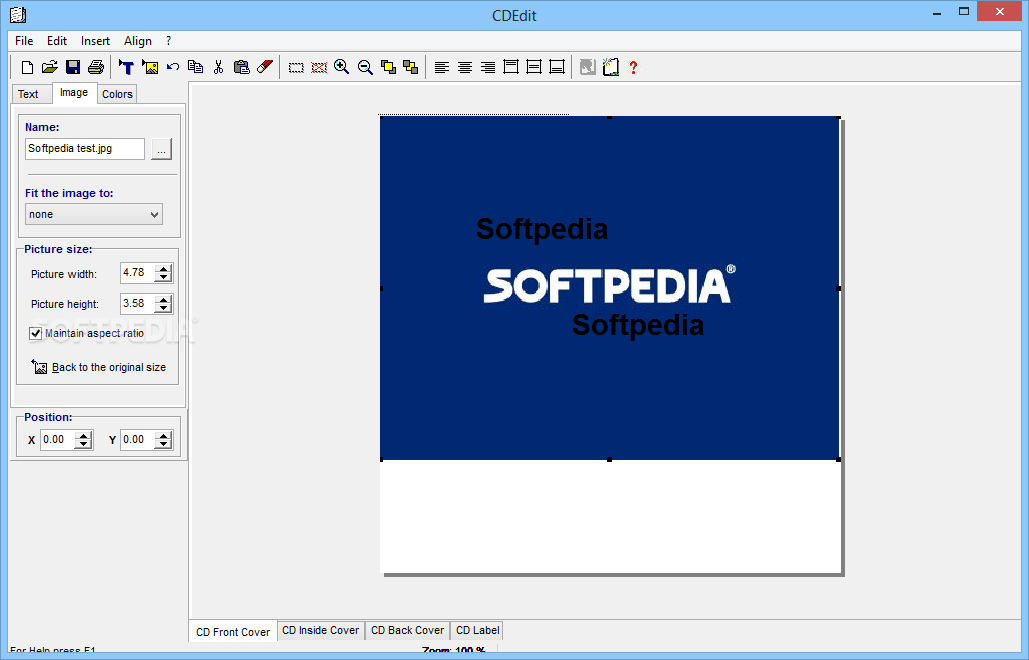This screenshot has width=1029, height=660.
Task: Open the Align menu
Action: (x=138, y=41)
